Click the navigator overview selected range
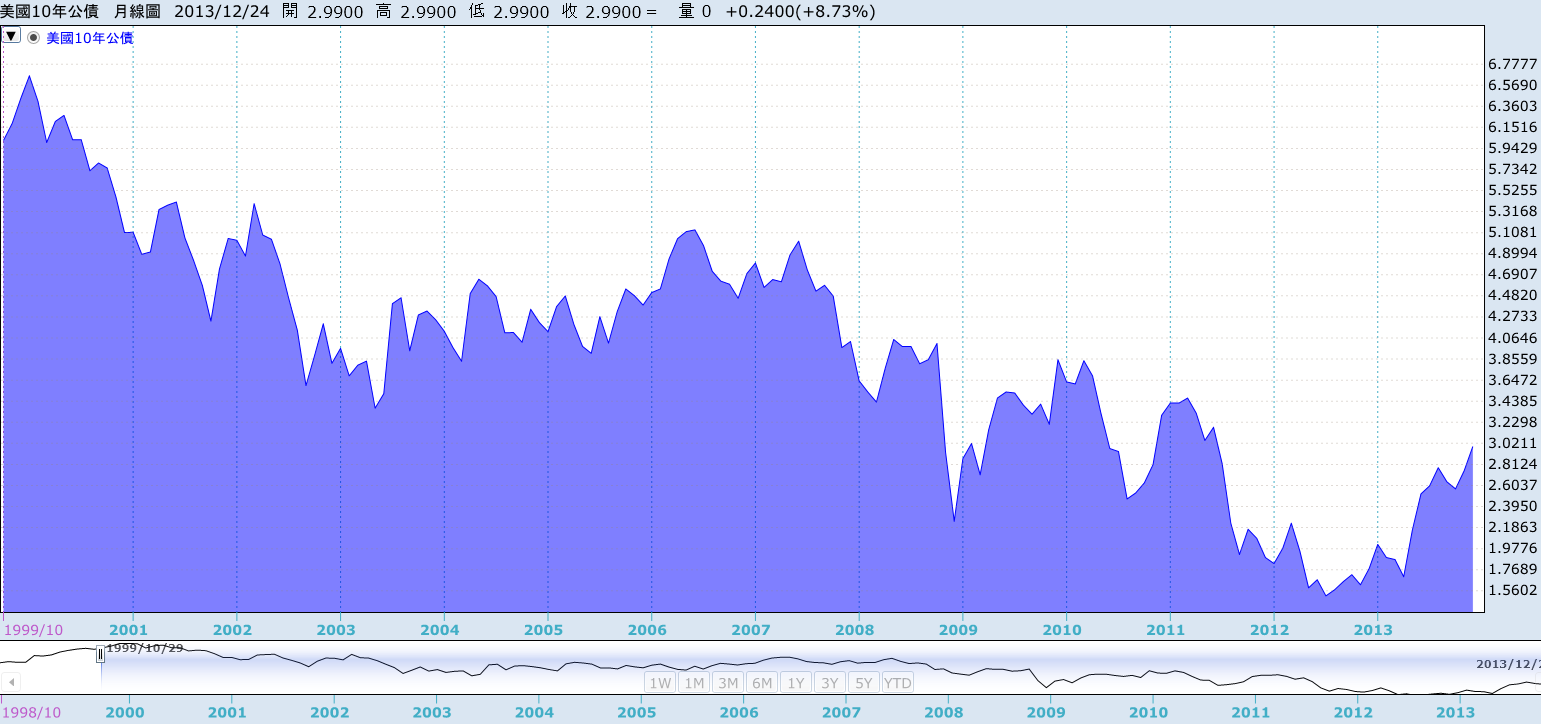The width and height of the screenshot is (1541, 724). (x=820, y=670)
